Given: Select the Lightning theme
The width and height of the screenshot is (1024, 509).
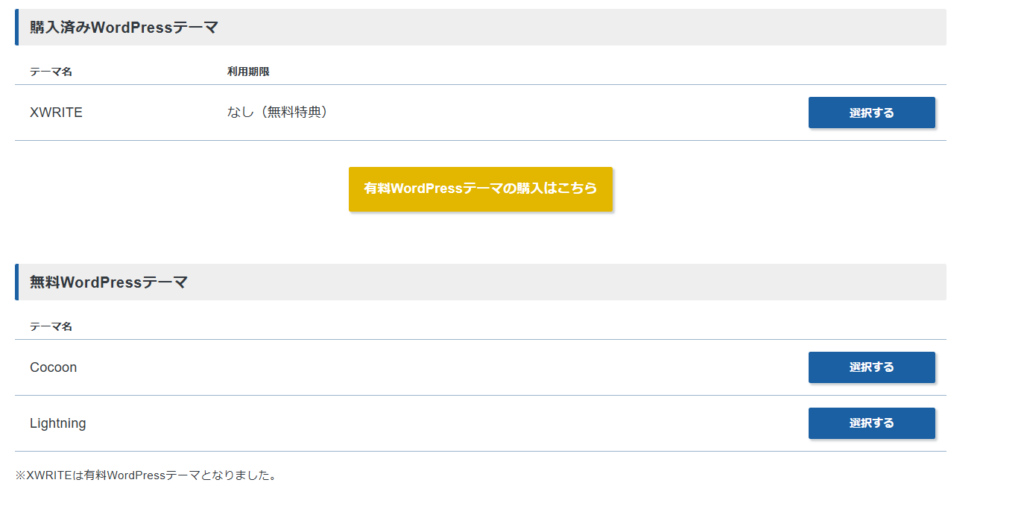Looking at the screenshot, I should coord(871,423).
